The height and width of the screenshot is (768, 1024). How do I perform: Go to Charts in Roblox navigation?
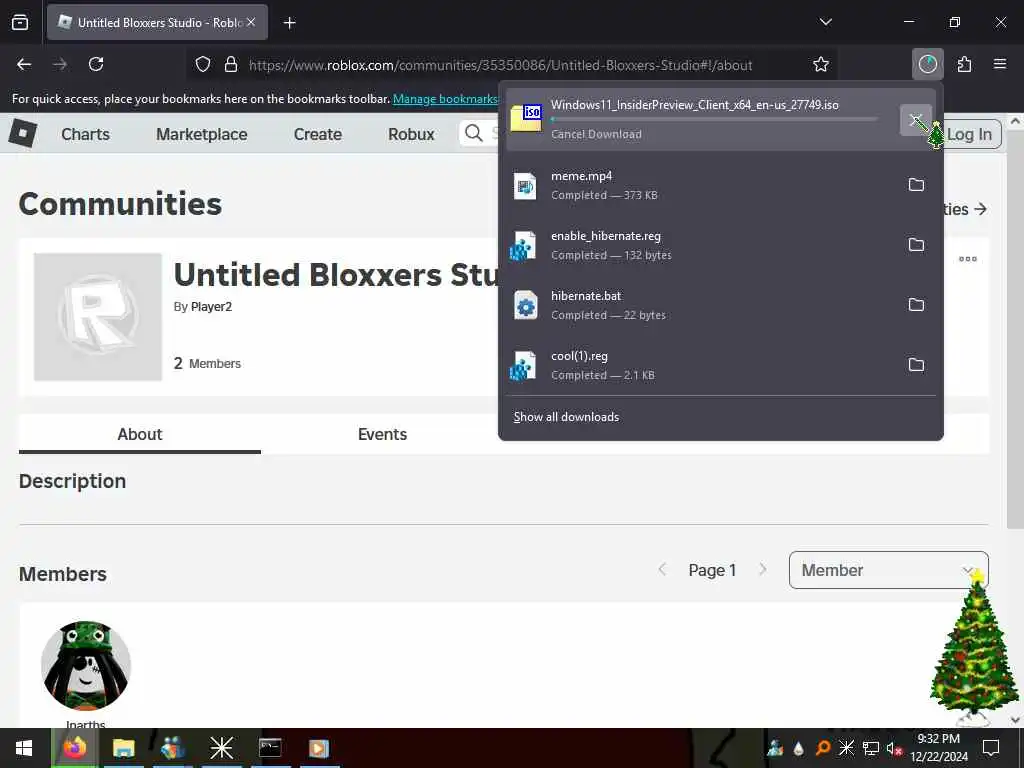[86, 134]
